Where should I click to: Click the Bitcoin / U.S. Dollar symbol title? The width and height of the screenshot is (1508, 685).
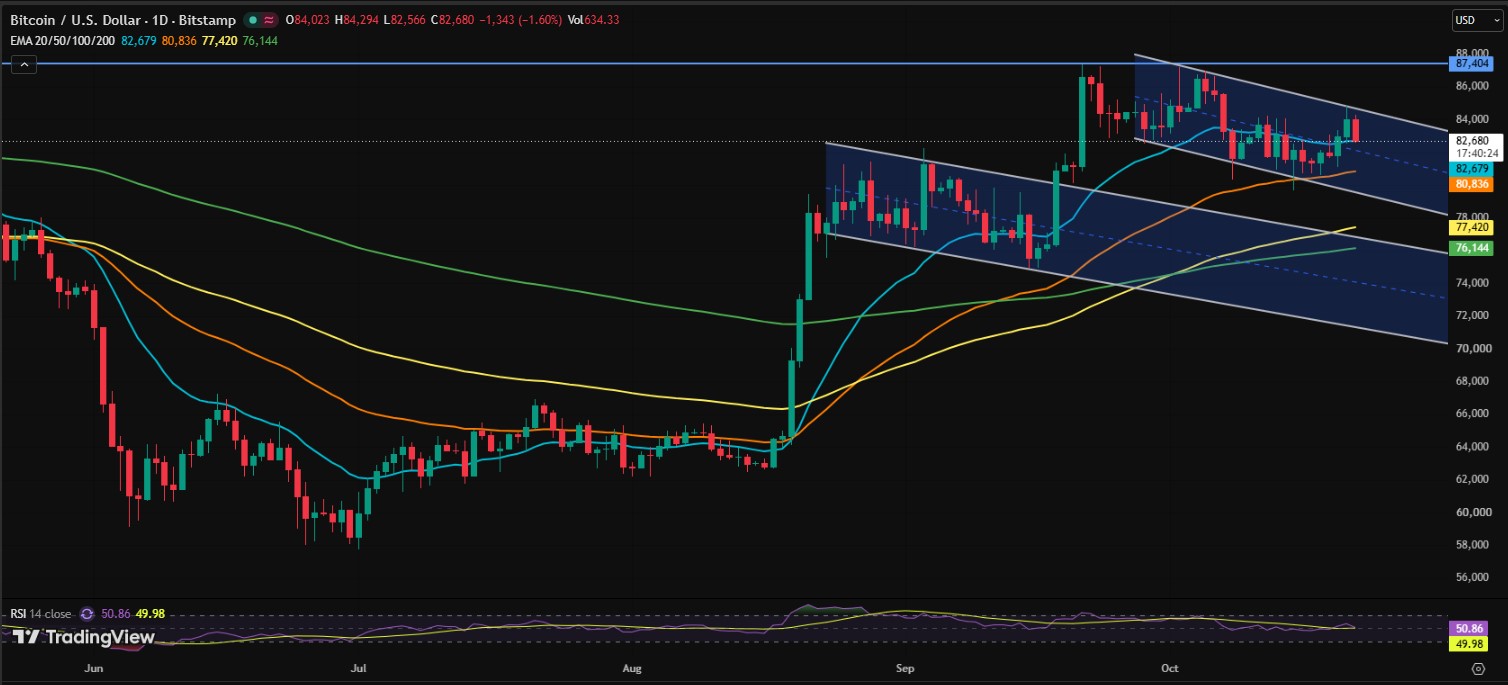122,20
